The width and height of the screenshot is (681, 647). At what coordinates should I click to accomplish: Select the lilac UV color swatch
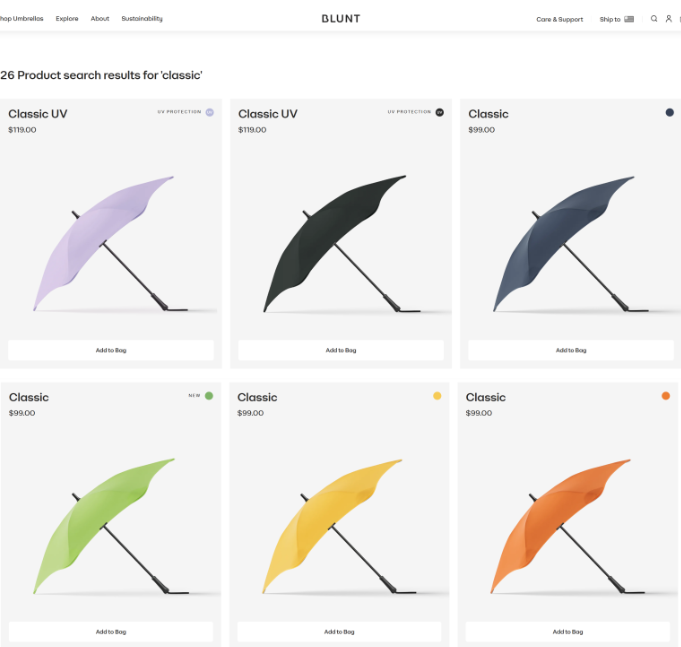coord(210,112)
